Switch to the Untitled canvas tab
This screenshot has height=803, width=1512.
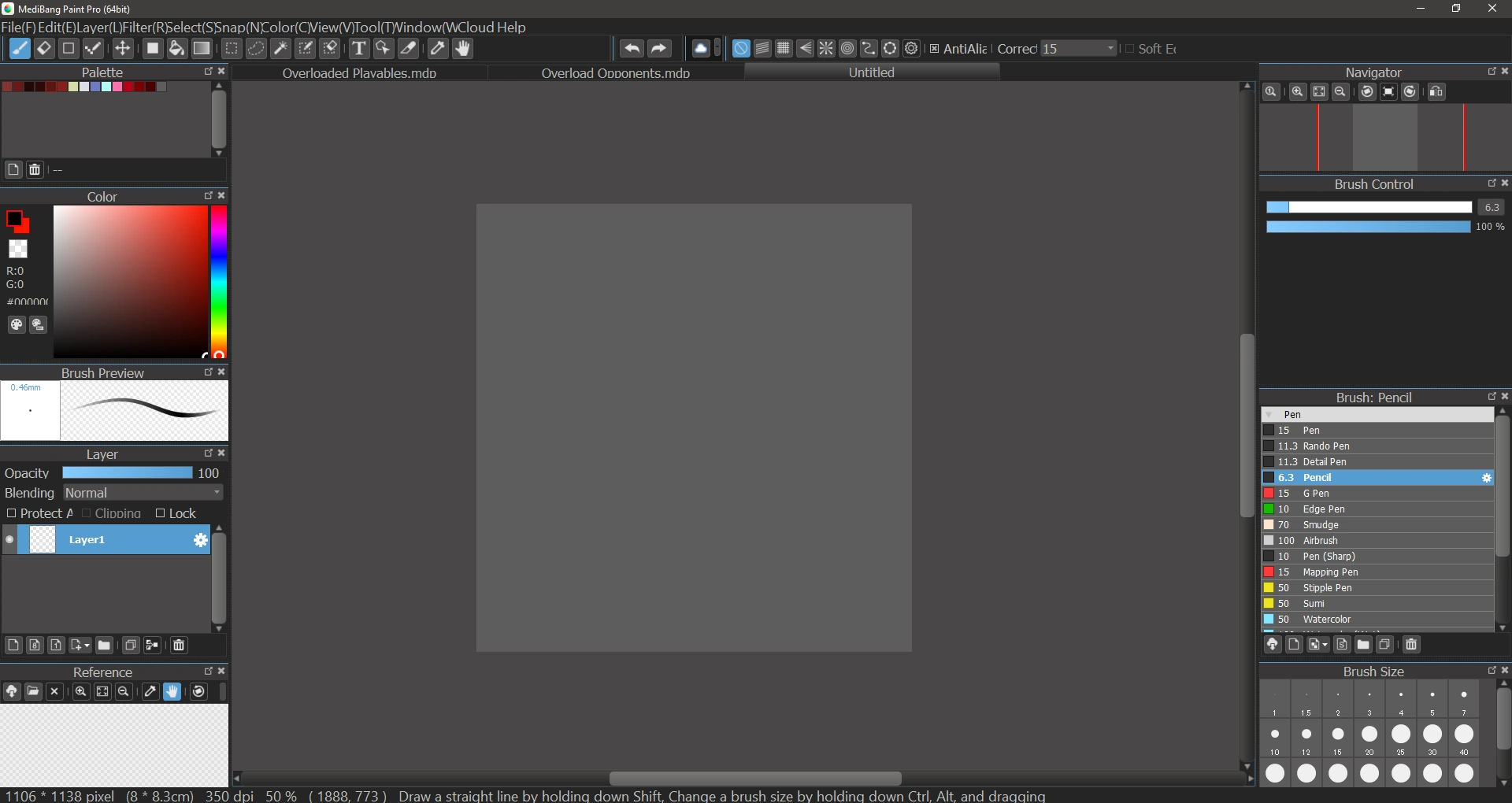pyautogui.click(x=871, y=72)
